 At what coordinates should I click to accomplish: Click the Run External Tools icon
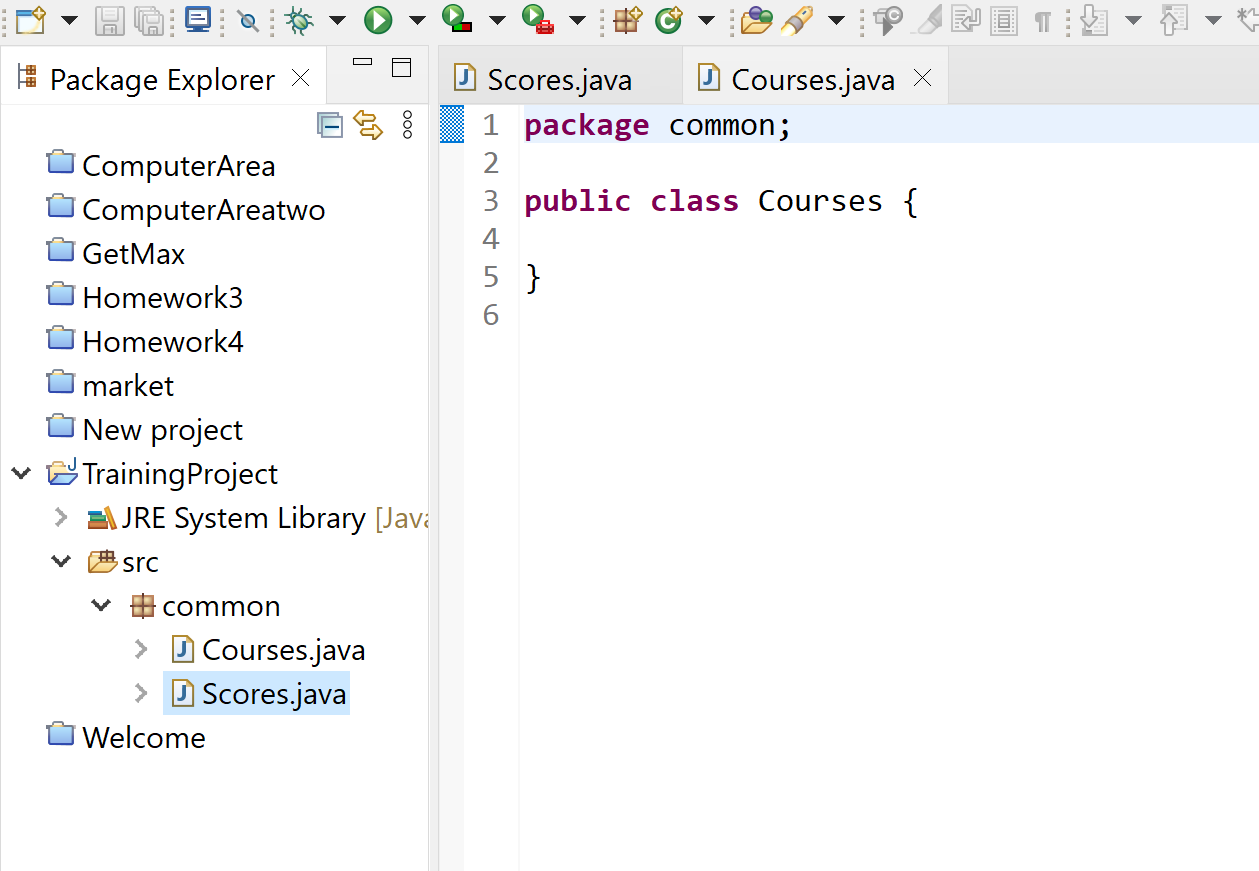pos(537,19)
